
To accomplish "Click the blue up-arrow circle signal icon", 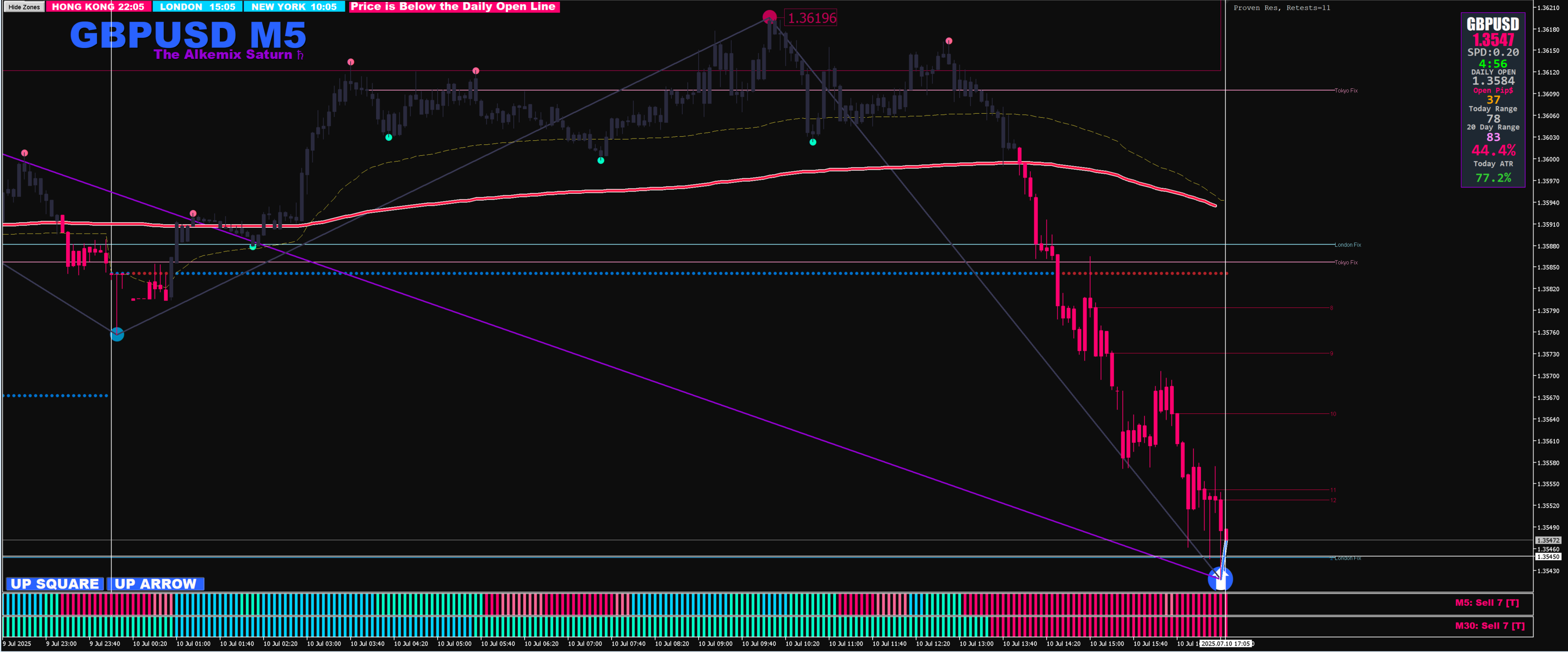I will click(x=1220, y=578).
